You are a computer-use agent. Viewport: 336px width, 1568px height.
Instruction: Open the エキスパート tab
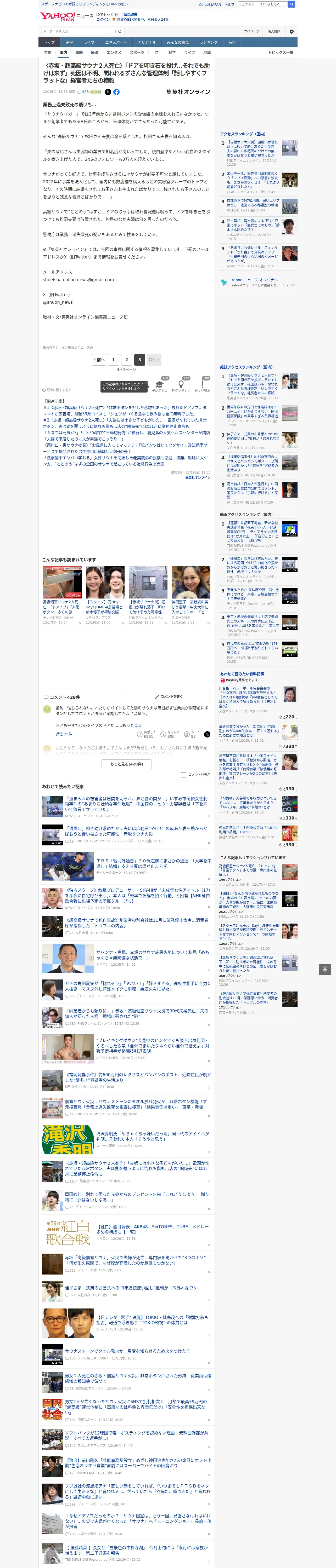pyautogui.click(x=116, y=43)
